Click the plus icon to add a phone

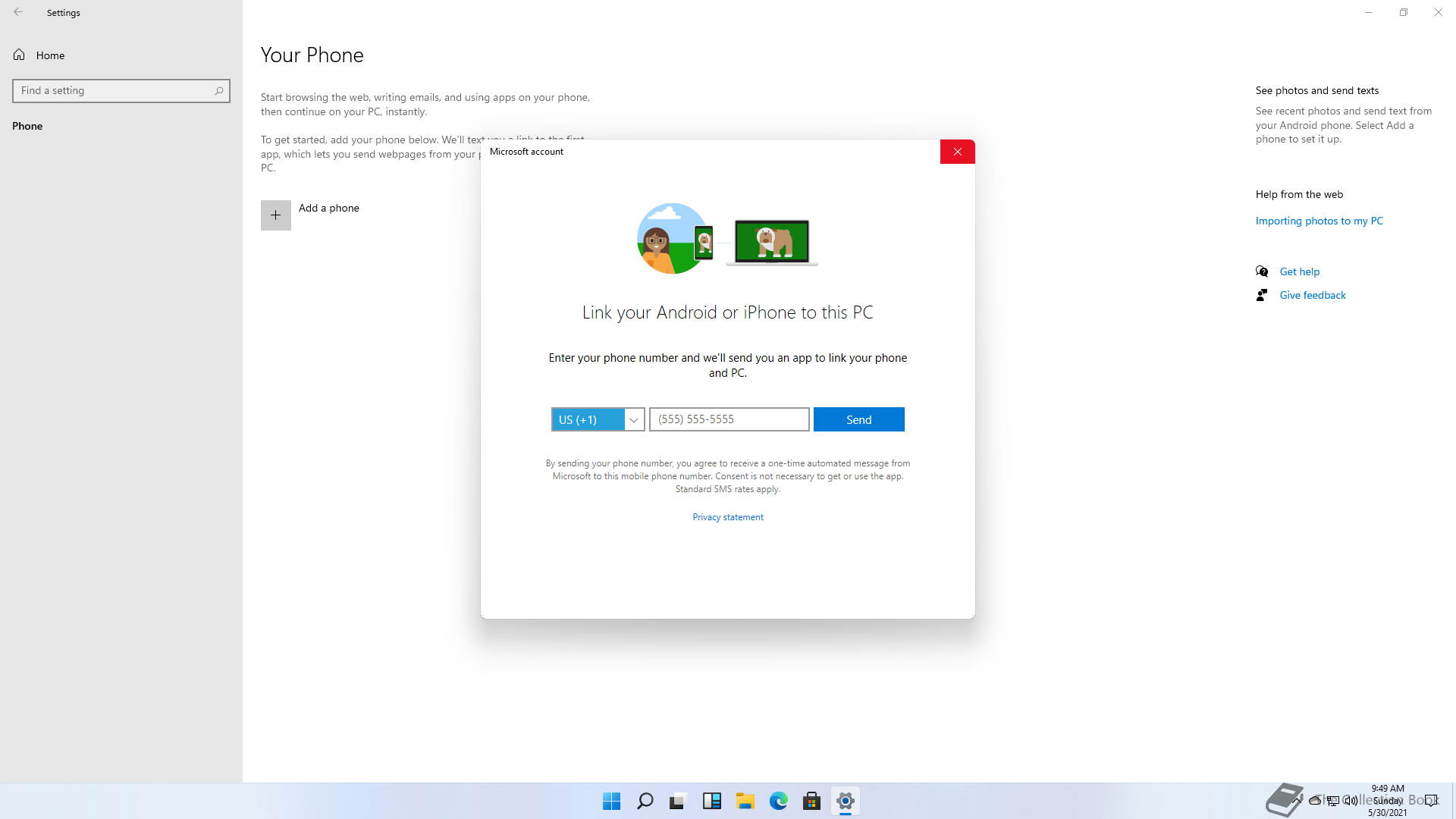(276, 215)
